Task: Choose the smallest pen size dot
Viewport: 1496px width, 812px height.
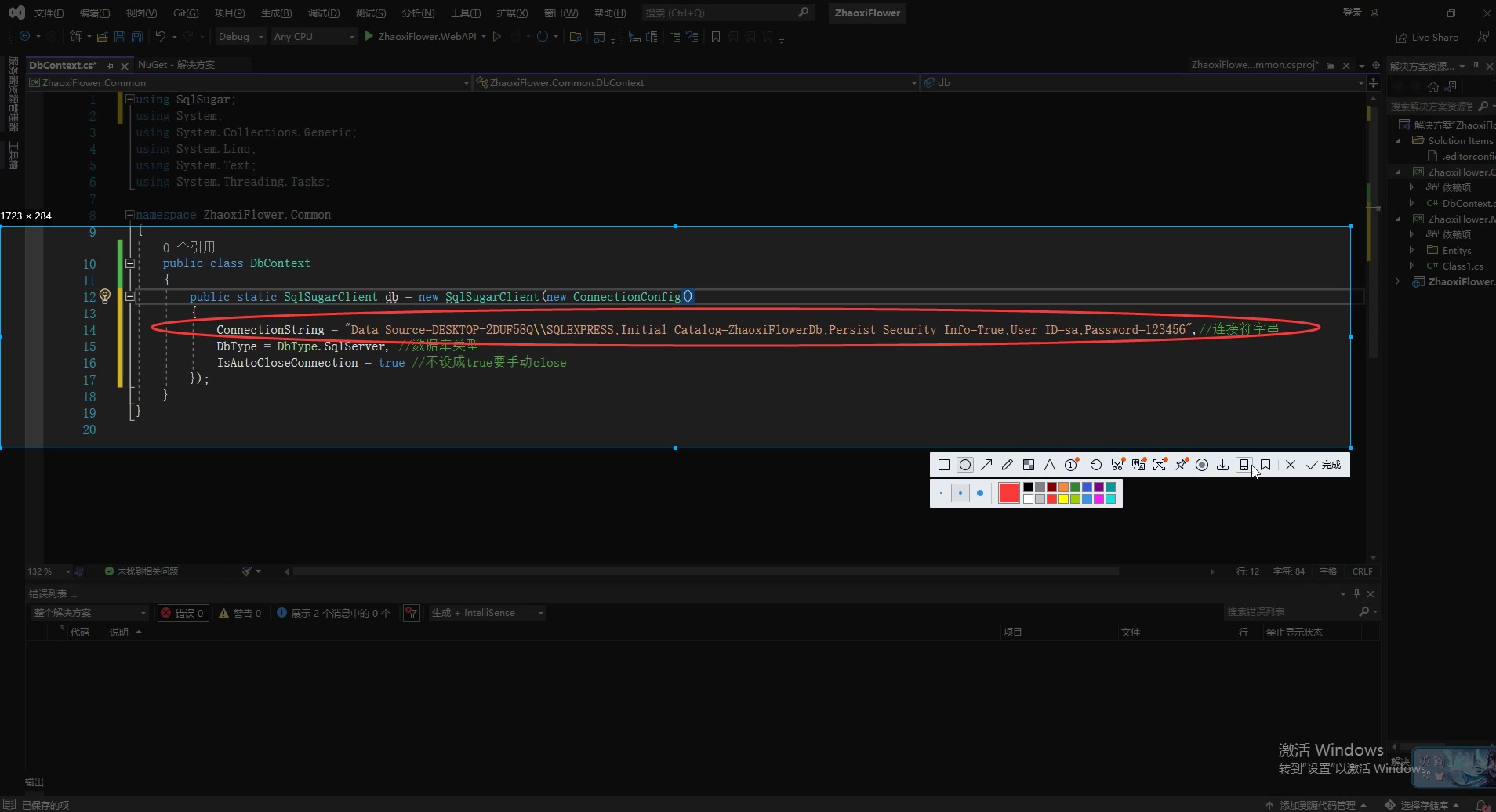Action: [x=941, y=493]
